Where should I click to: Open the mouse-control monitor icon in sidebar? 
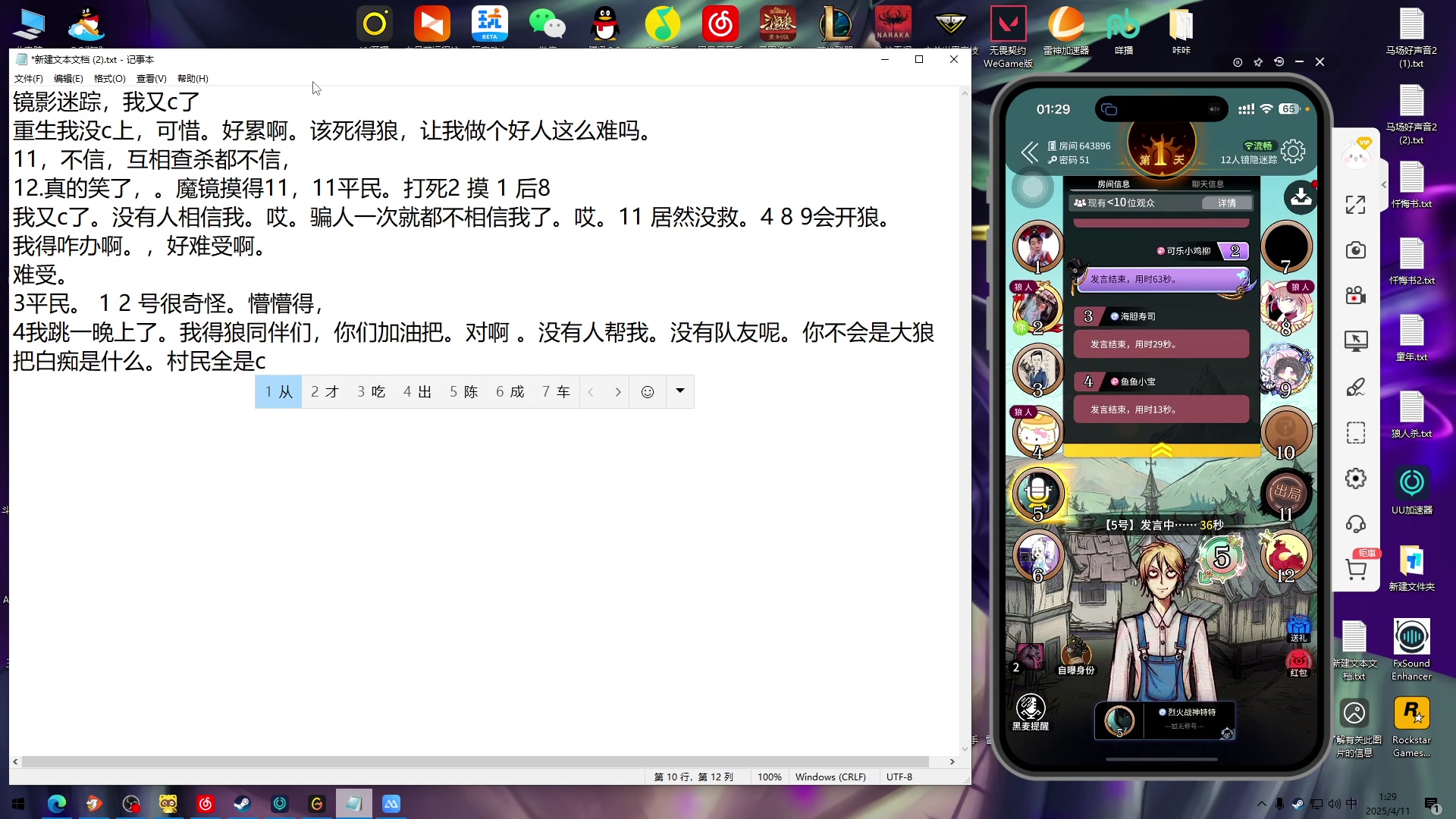[1355, 341]
